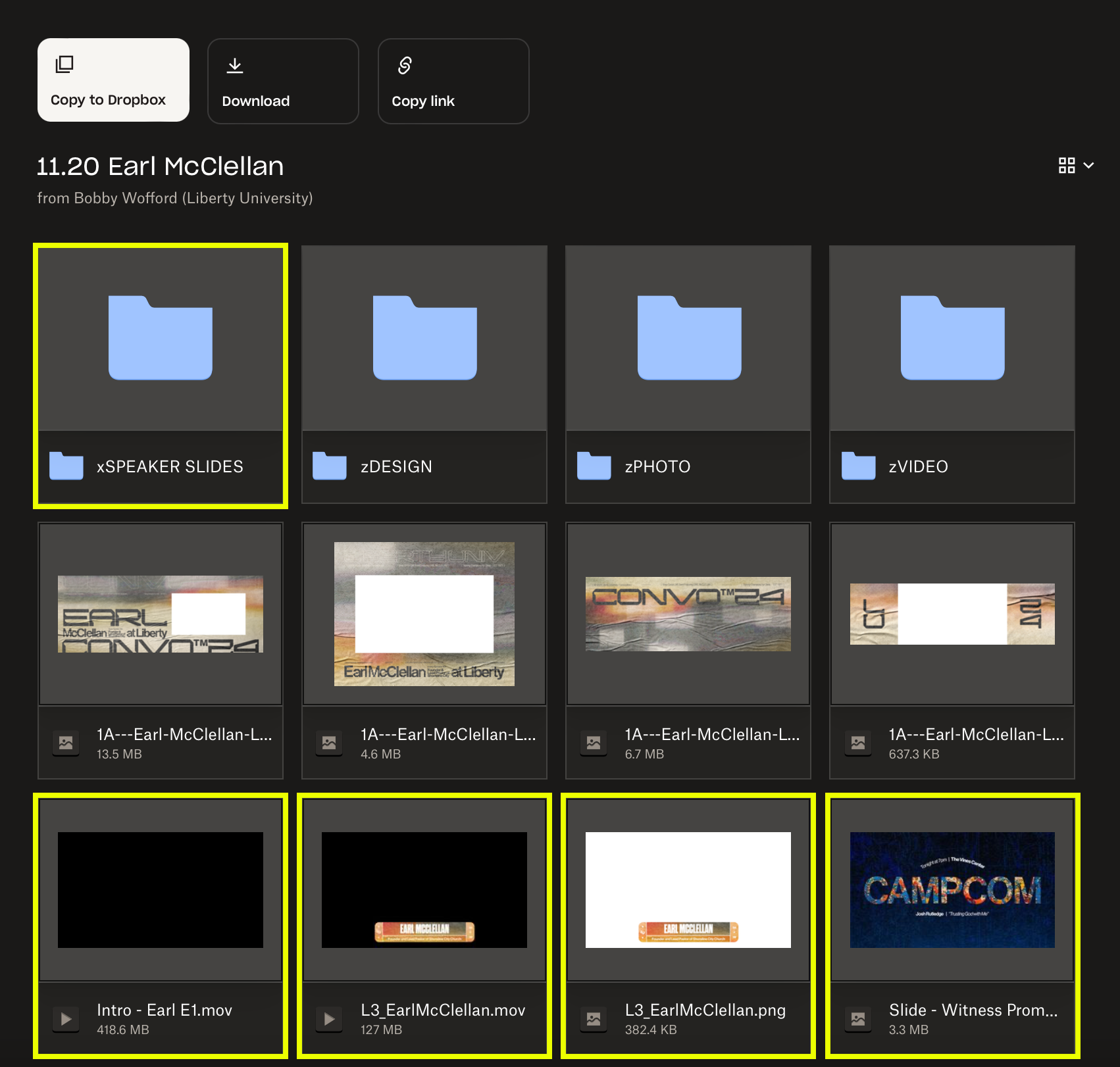Viewport: 1120px width, 1067px height.
Task: Click the small folder icon beside zVIDEO
Action: click(859, 466)
